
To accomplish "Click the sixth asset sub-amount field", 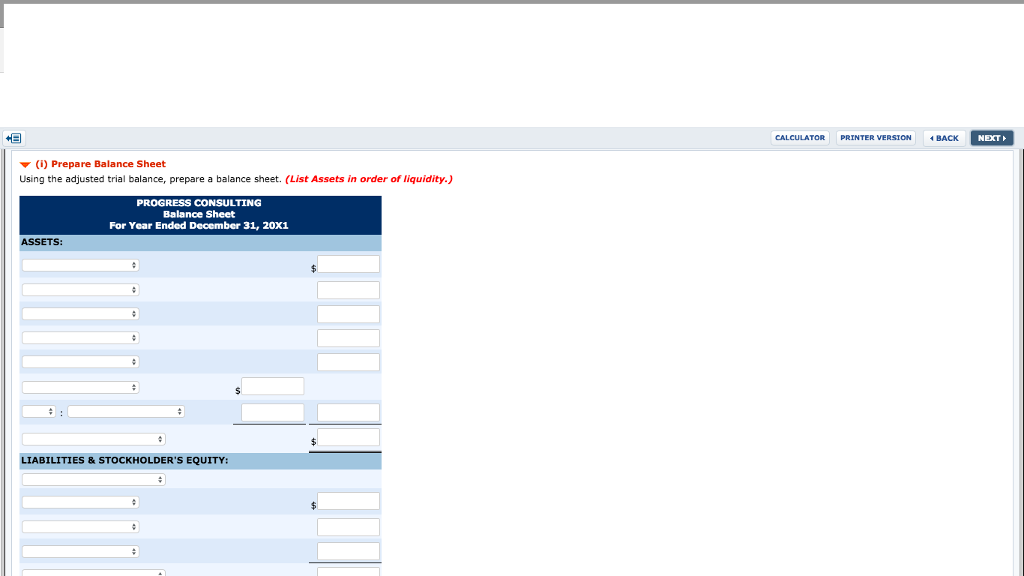I will [272, 386].
